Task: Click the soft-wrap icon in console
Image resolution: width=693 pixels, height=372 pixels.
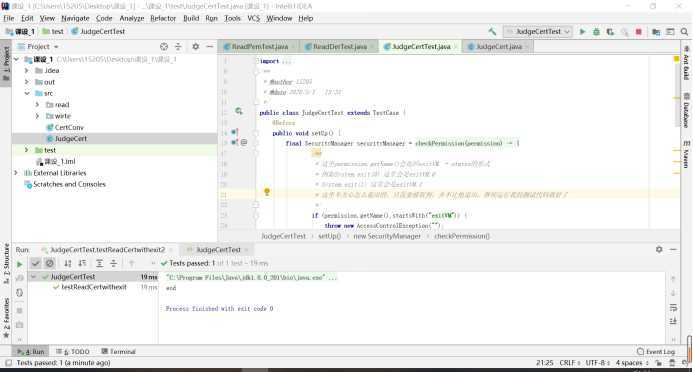Action: 673,307
